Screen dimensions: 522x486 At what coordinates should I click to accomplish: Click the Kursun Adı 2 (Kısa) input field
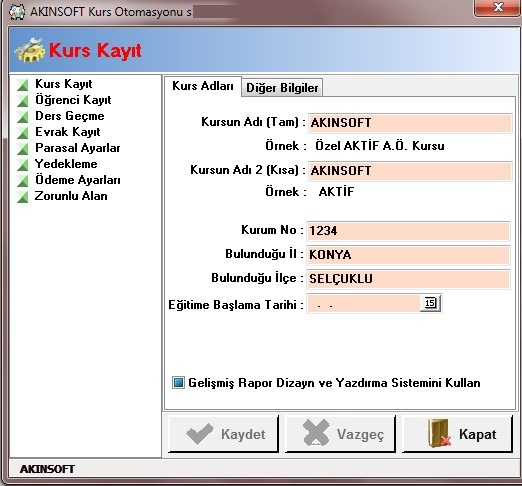point(410,171)
